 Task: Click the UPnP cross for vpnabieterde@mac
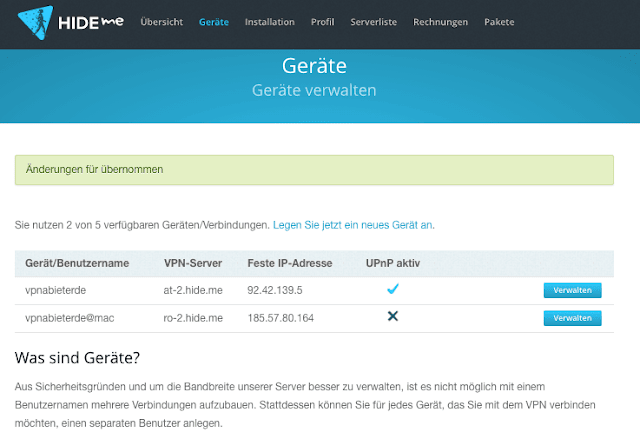(393, 316)
